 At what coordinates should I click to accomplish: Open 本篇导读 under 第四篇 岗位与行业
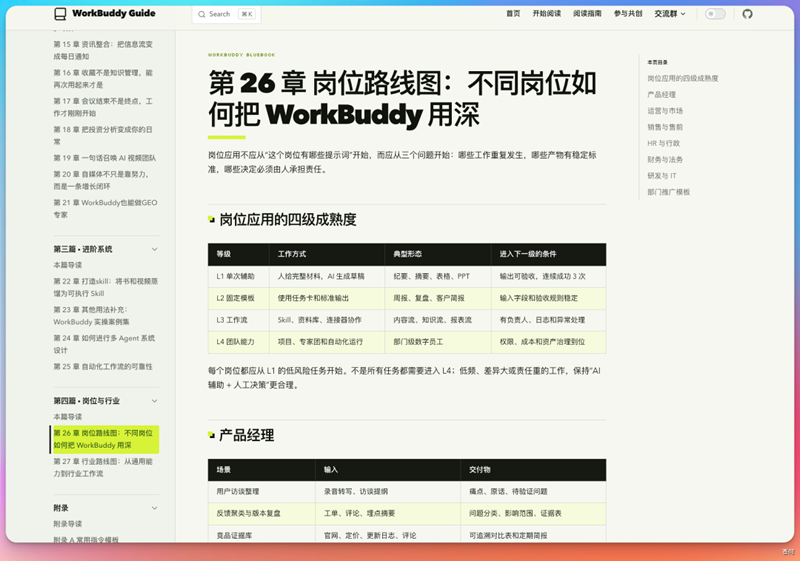point(67,417)
